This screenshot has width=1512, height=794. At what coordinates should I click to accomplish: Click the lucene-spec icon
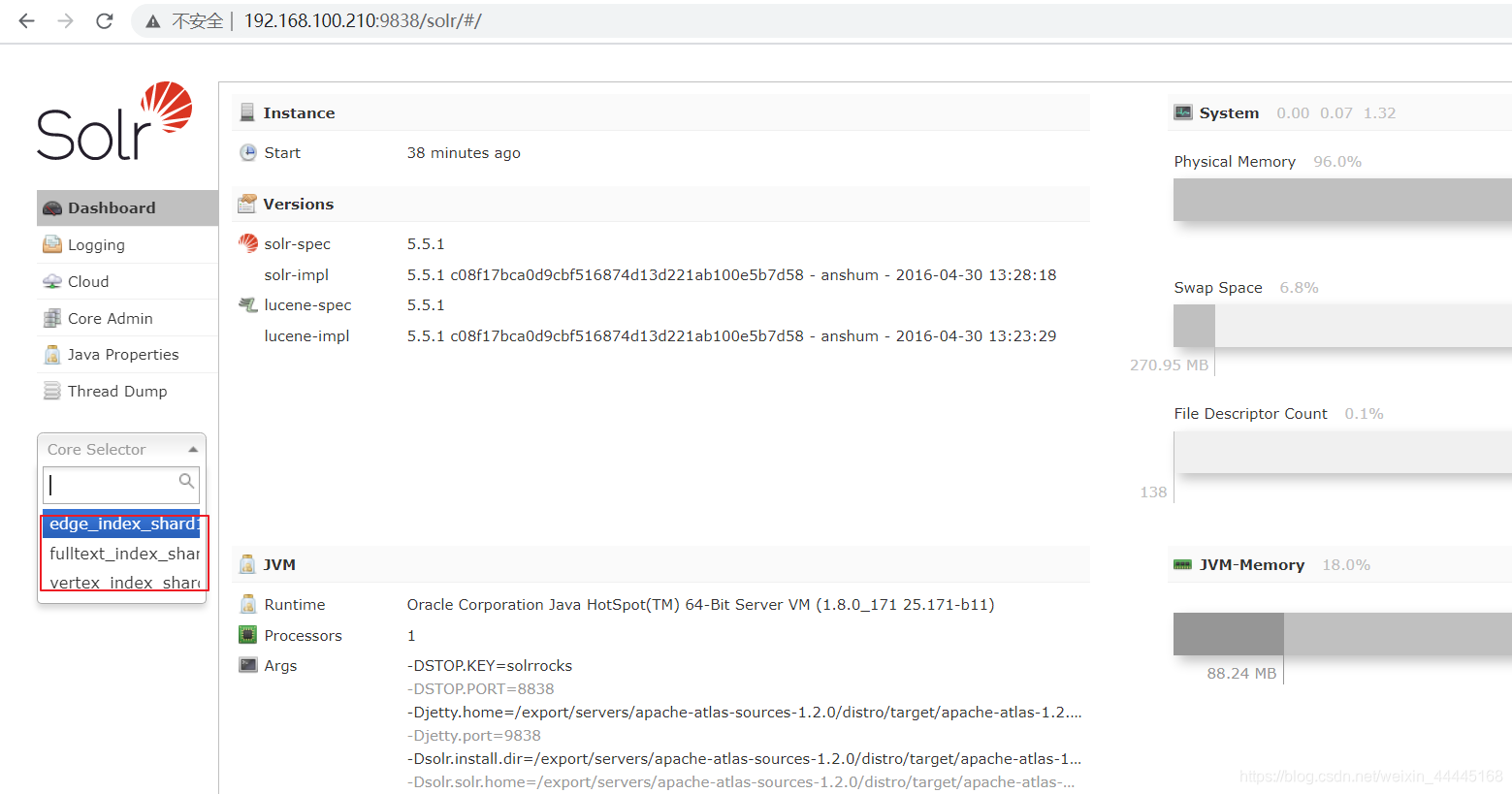tap(248, 304)
